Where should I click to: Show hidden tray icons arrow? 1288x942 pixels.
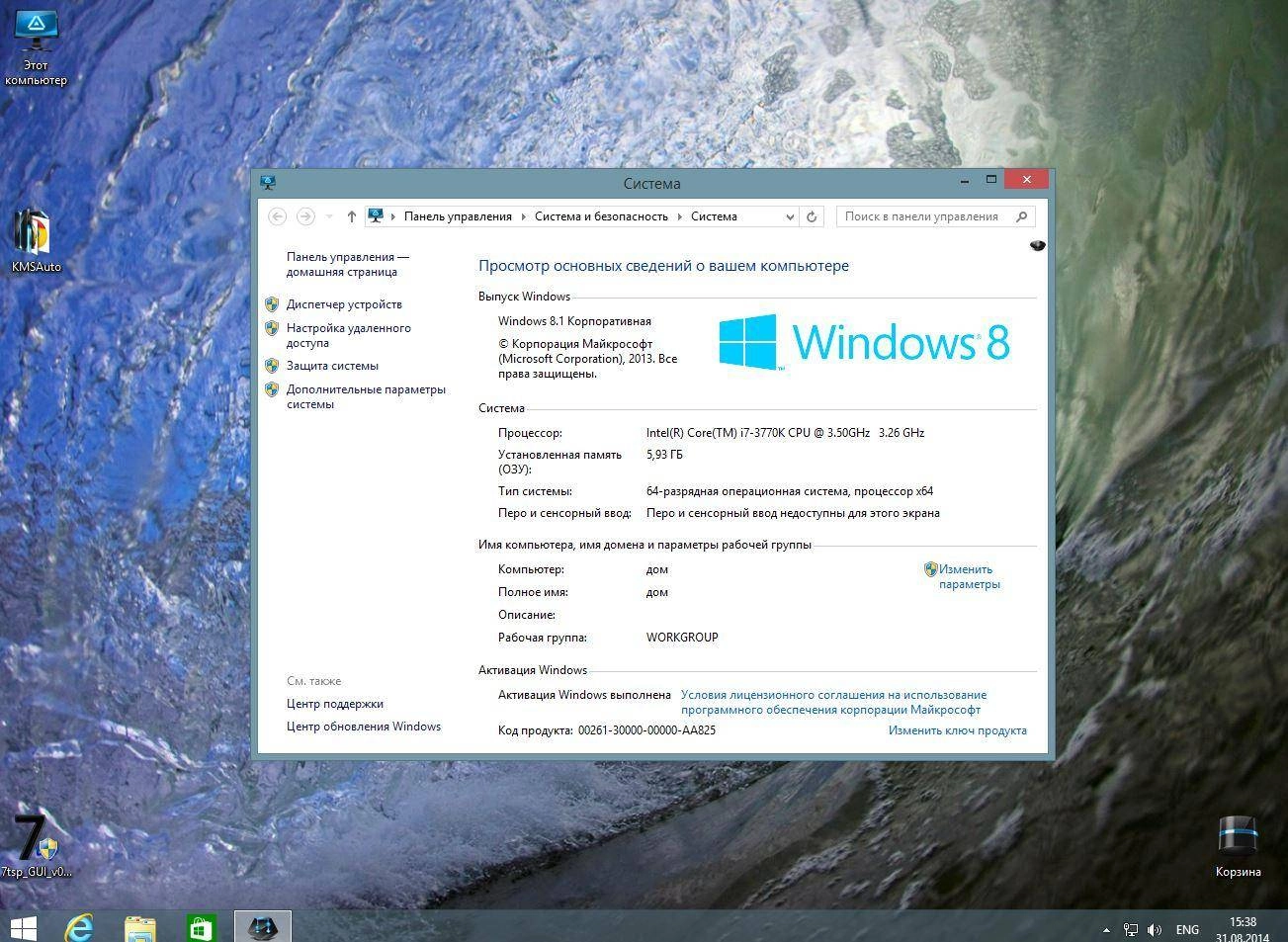tap(1106, 930)
